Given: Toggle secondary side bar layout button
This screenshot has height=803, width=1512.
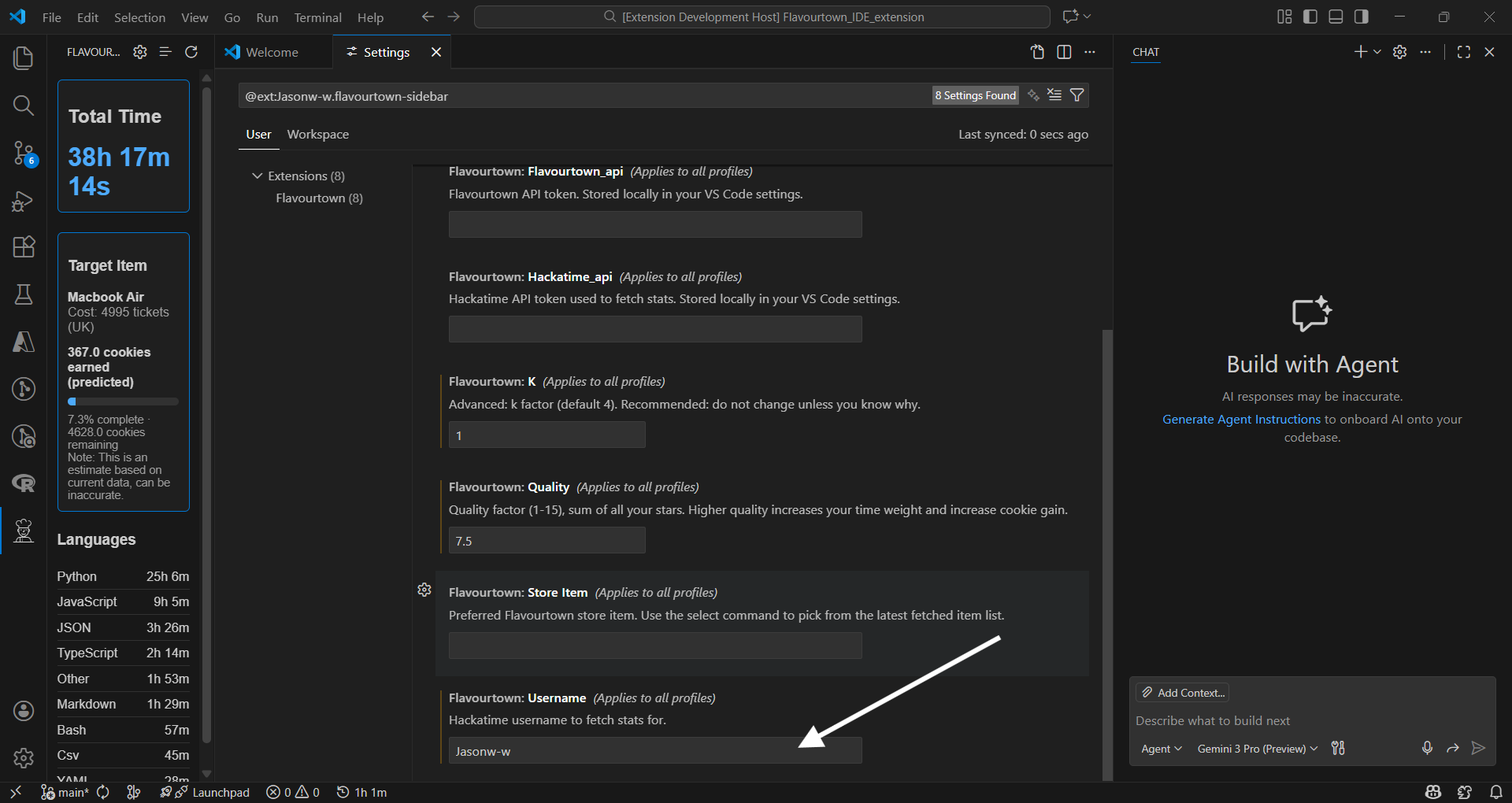Looking at the screenshot, I should [1362, 17].
